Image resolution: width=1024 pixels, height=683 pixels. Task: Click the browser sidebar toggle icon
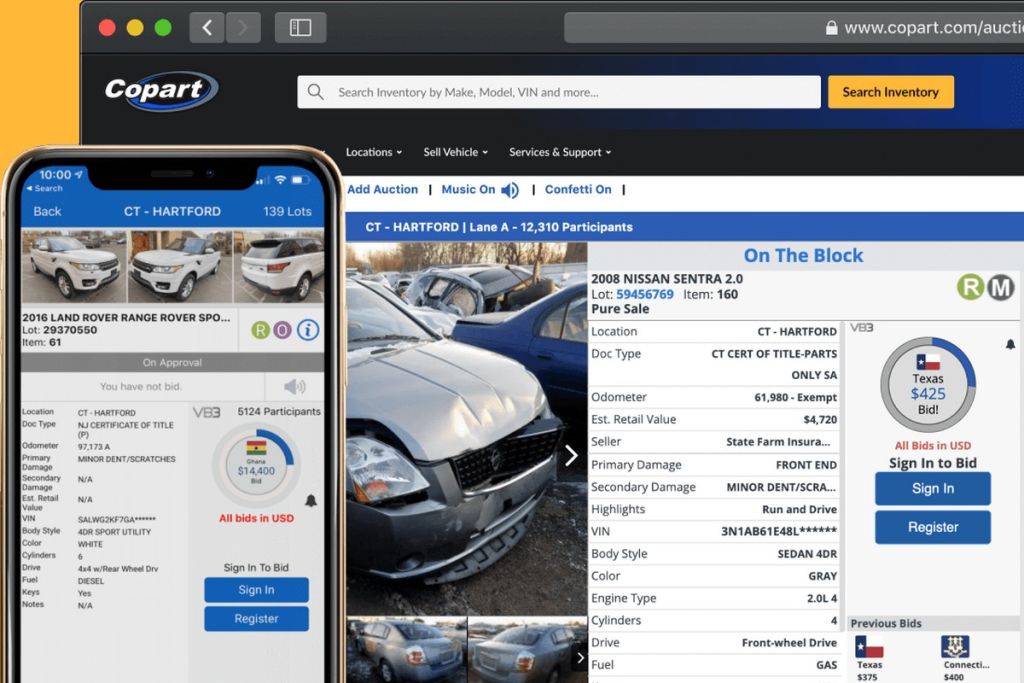(x=300, y=28)
